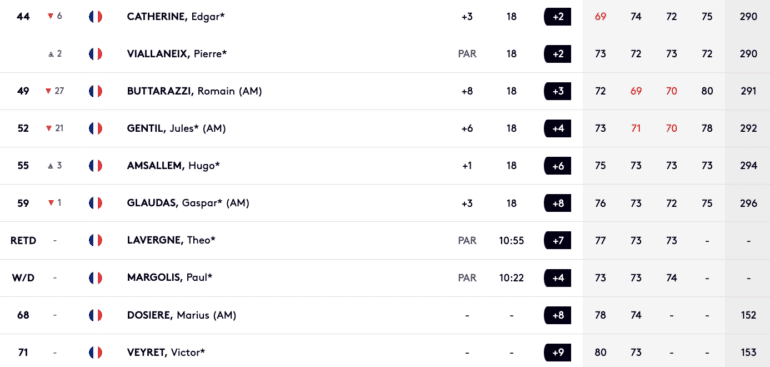
Task: Click the up arrow movement icon for Amsallem
Action: (x=51, y=166)
